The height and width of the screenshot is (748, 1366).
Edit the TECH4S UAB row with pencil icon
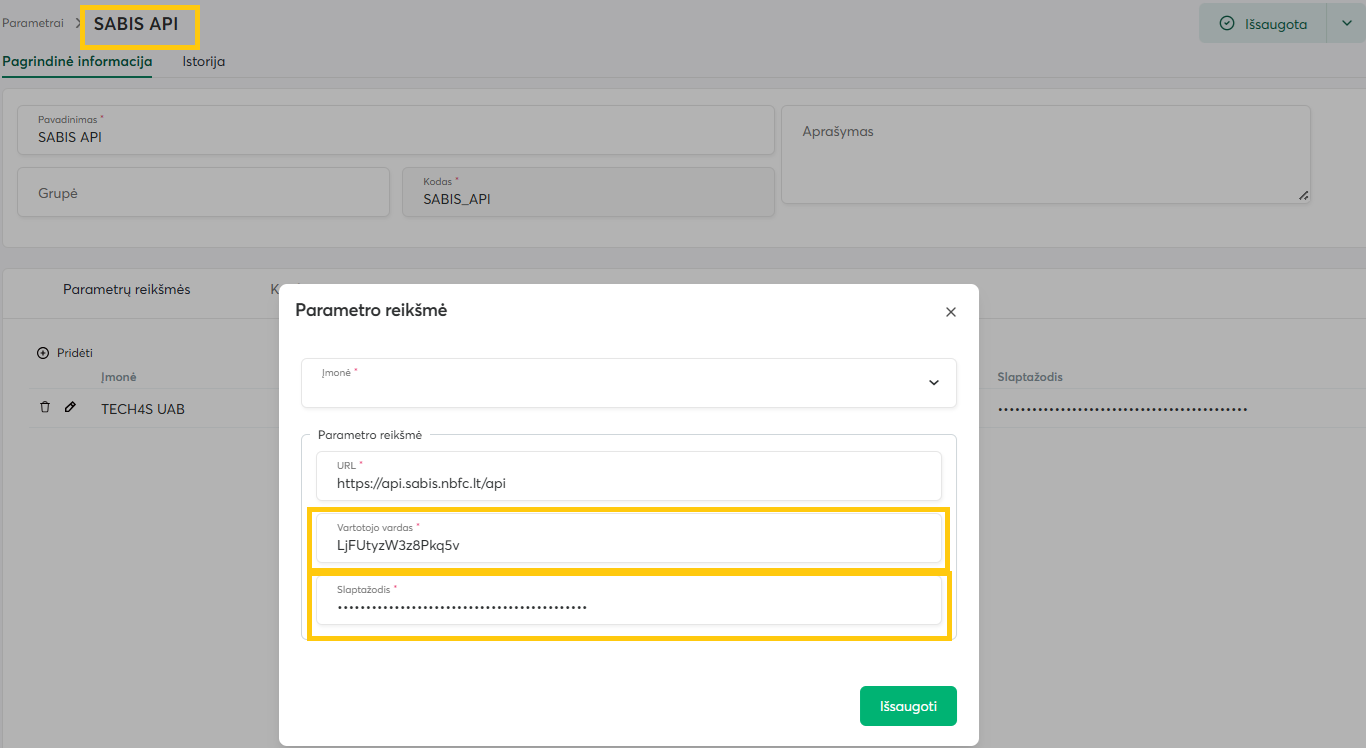click(70, 408)
